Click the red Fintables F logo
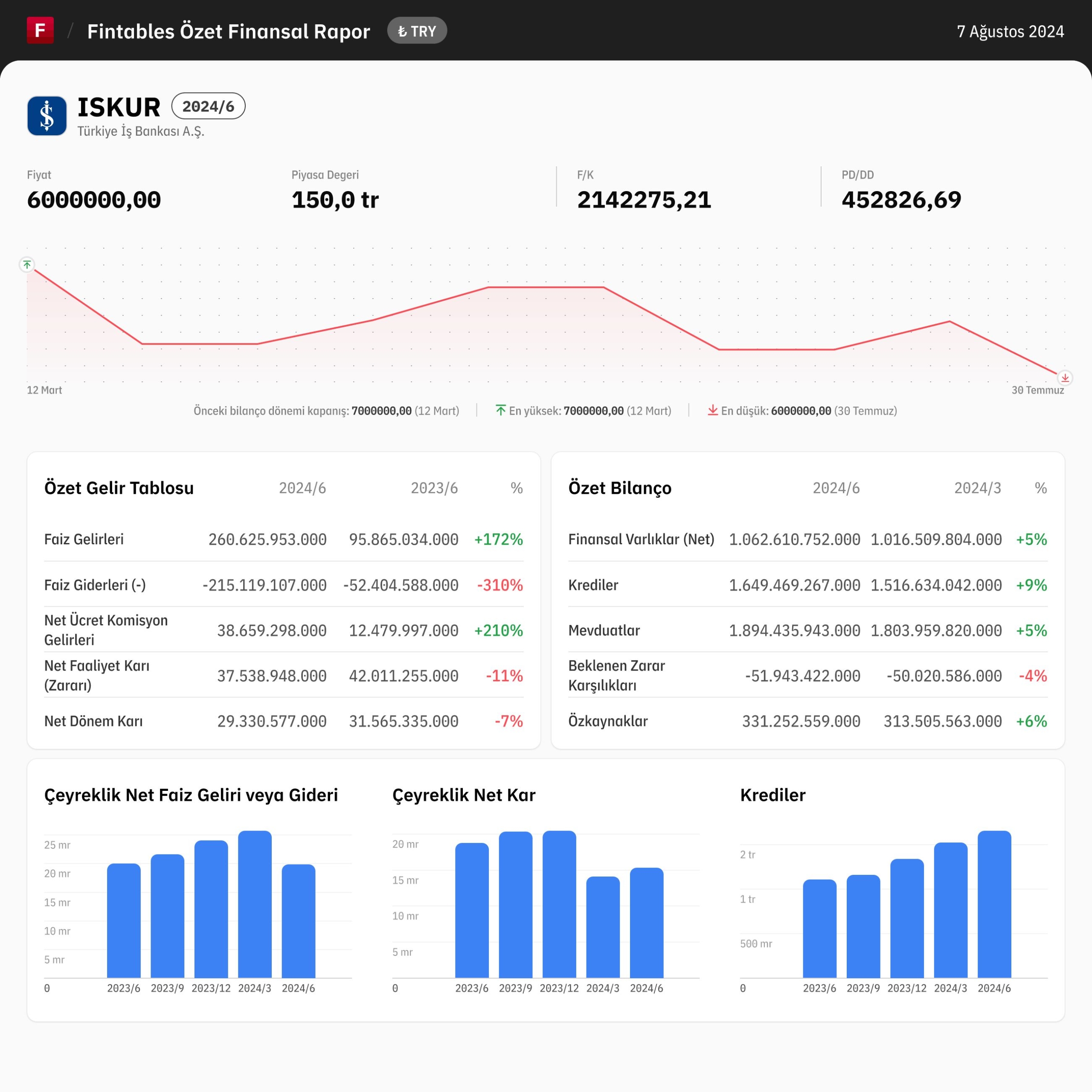 40,31
